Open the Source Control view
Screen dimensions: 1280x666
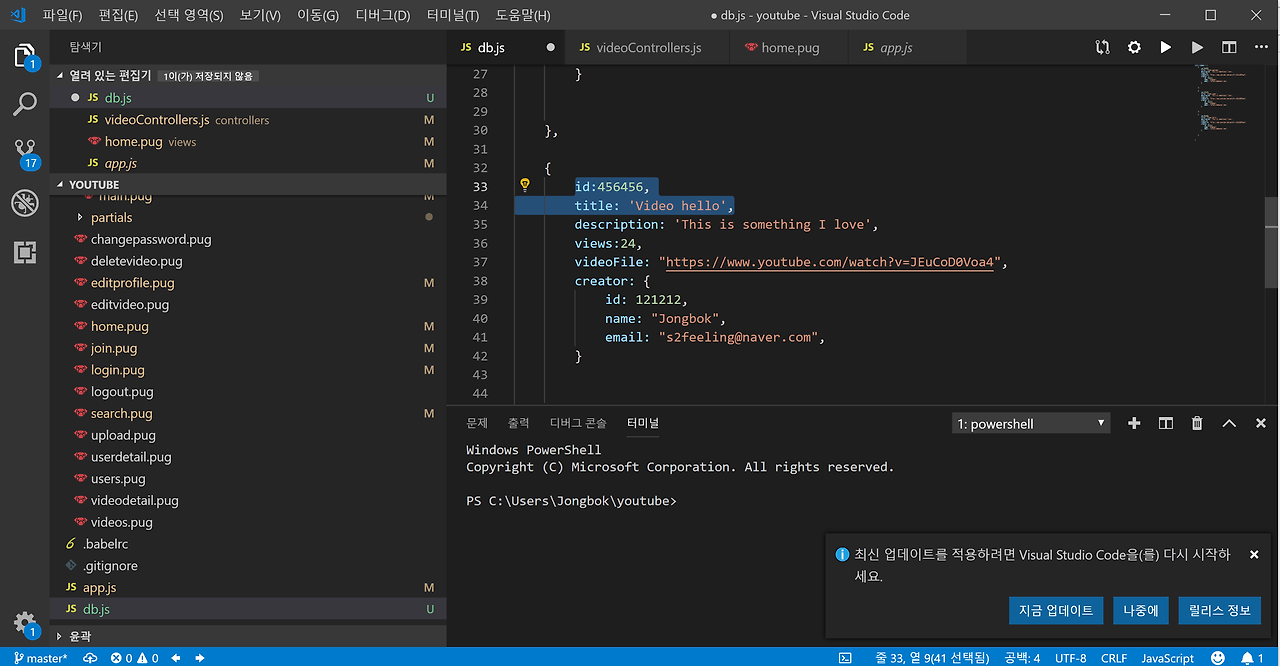point(25,152)
